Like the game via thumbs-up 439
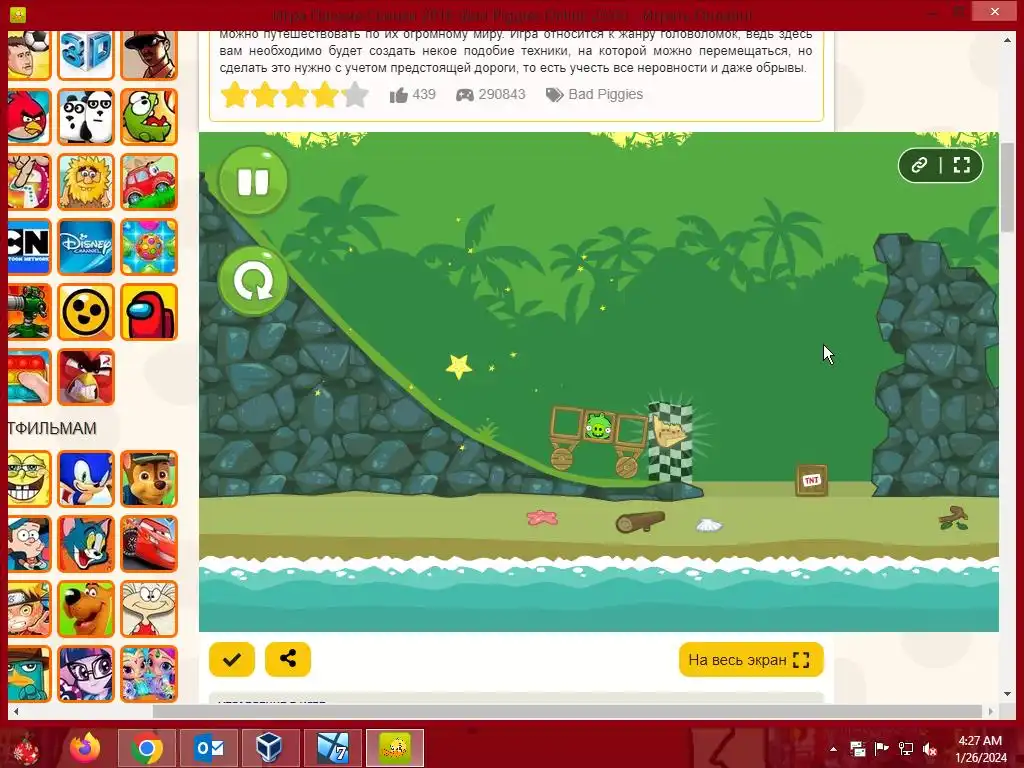The height and width of the screenshot is (768, 1024). (413, 95)
